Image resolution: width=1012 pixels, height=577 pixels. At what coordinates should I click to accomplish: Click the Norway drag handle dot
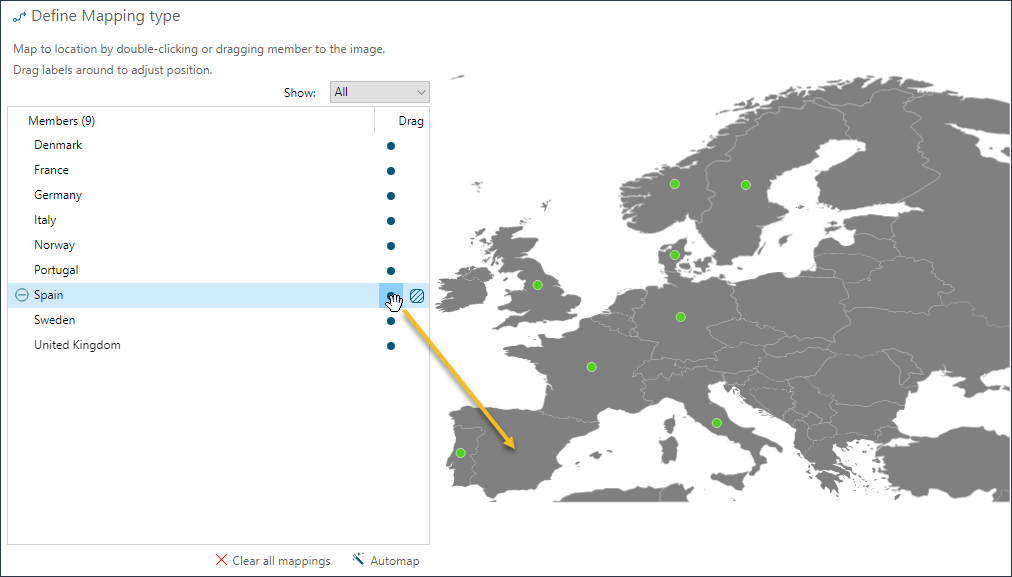(390, 246)
